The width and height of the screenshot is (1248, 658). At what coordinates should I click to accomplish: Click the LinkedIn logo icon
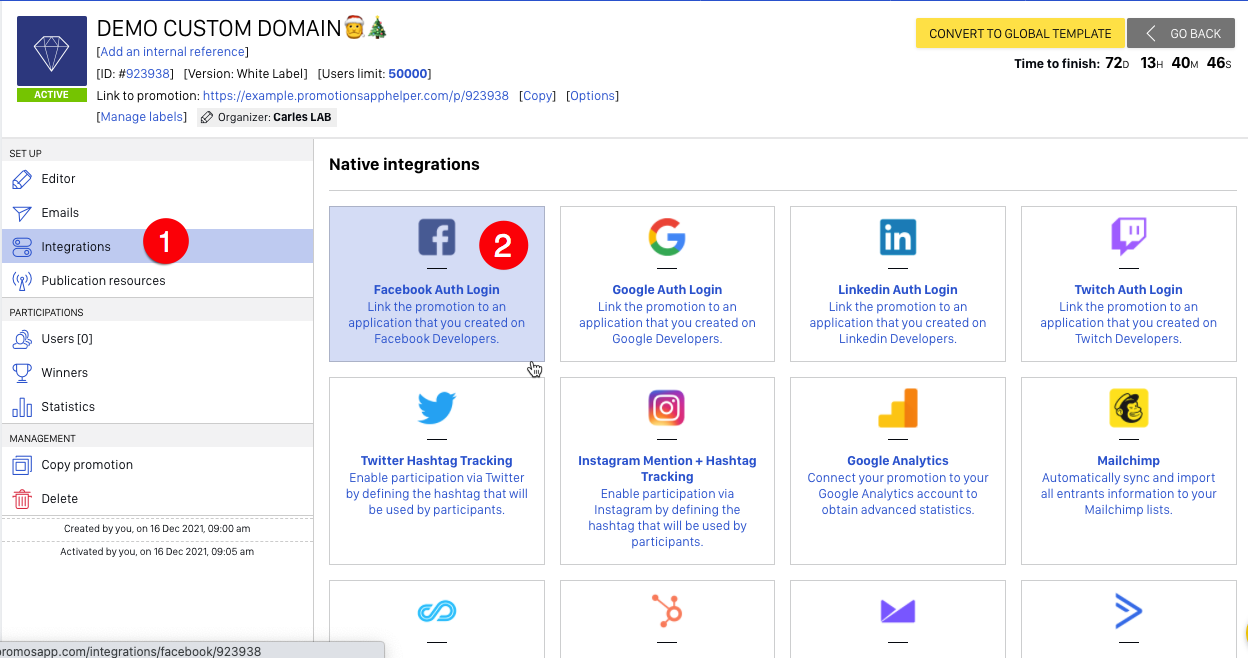[898, 237]
